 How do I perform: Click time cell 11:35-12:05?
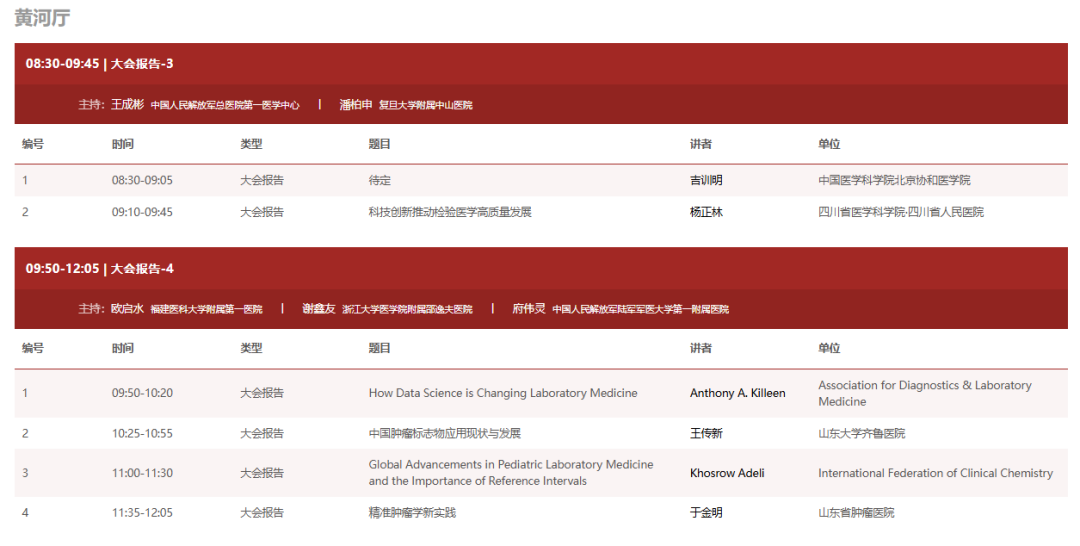143,513
